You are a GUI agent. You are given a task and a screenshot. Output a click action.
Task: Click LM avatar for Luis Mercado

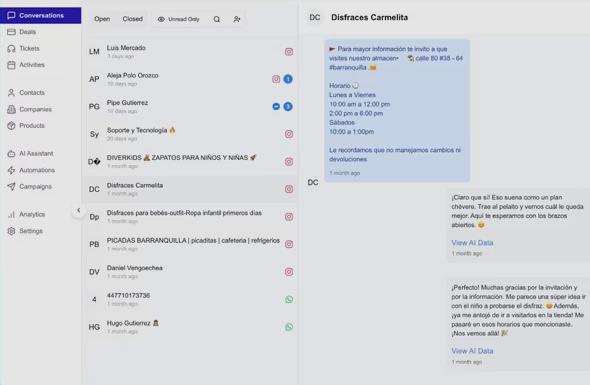[94, 52]
